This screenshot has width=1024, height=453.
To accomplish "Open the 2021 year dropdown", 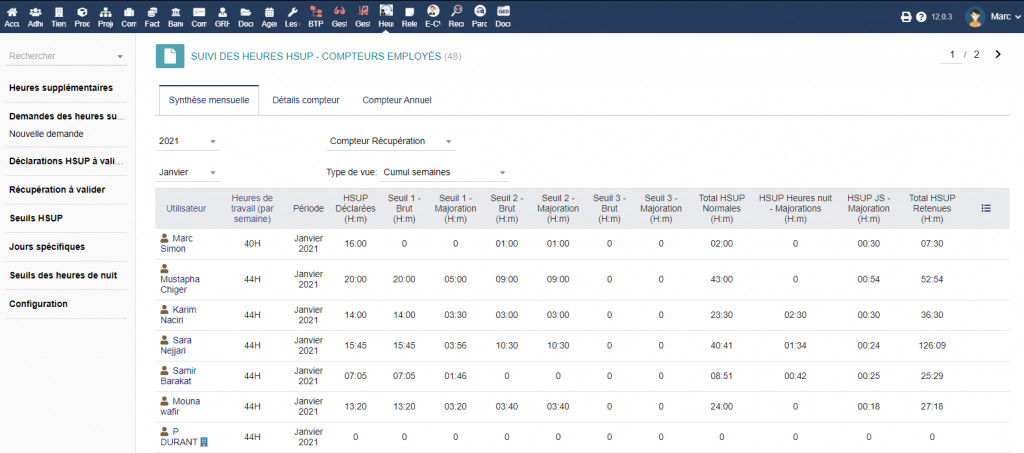I will point(188,141).
